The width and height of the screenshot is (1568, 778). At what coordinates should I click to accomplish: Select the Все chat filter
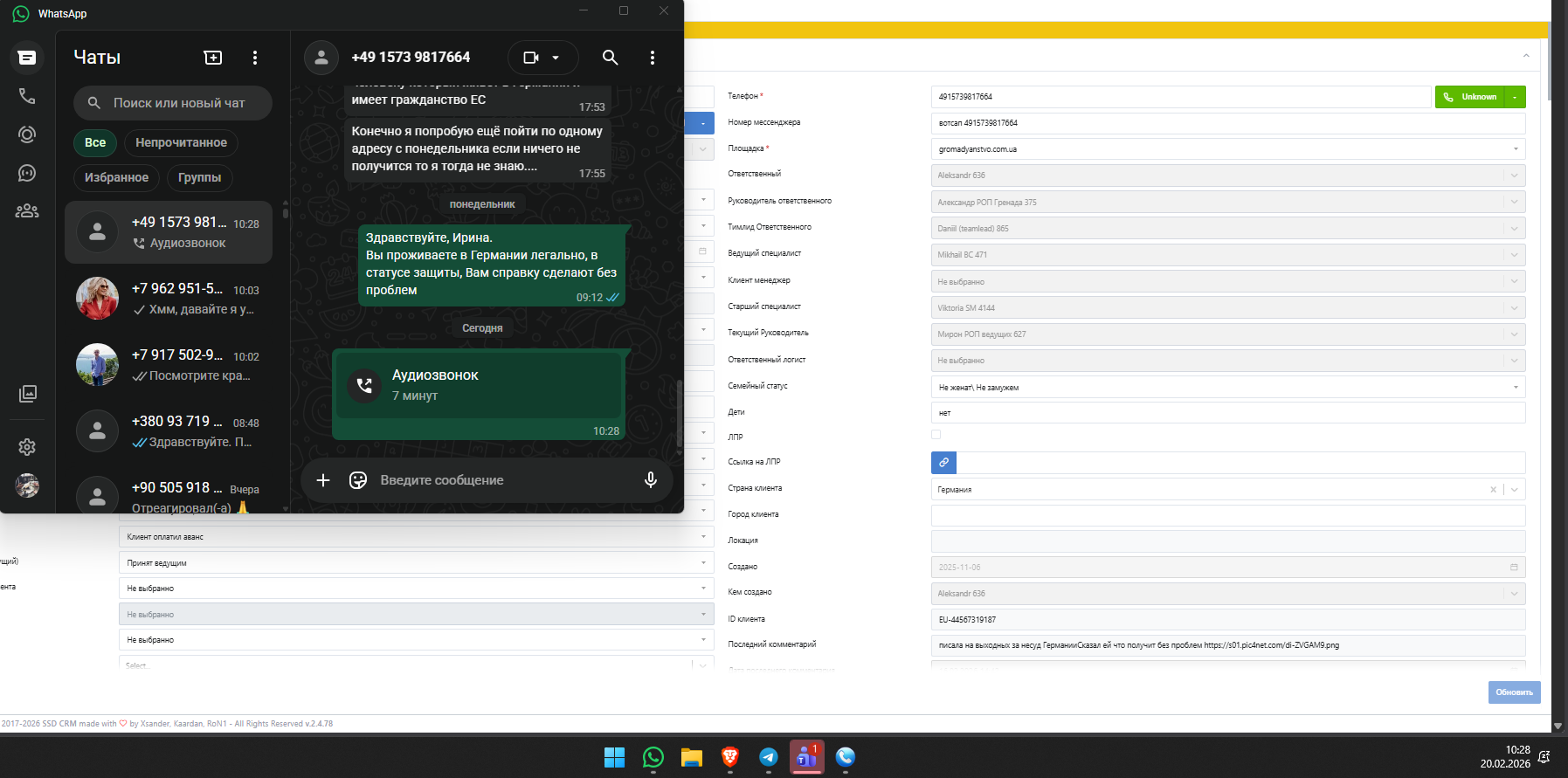click(x=95, y=142)
